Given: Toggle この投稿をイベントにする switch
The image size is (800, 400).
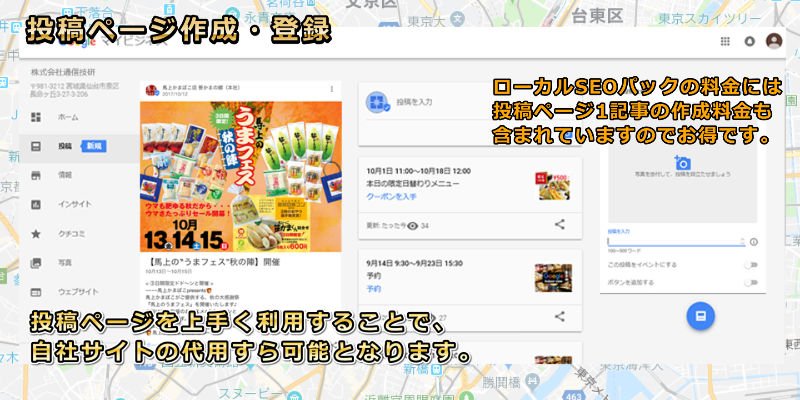Looking at the screenshot, I should [751, 265].
